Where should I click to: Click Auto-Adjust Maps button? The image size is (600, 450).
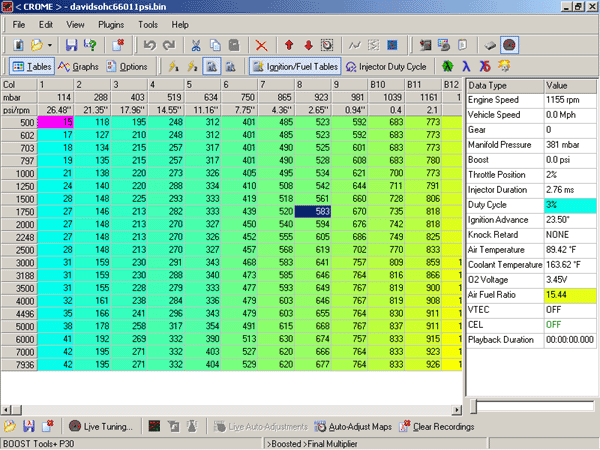[x=353, y=426]
